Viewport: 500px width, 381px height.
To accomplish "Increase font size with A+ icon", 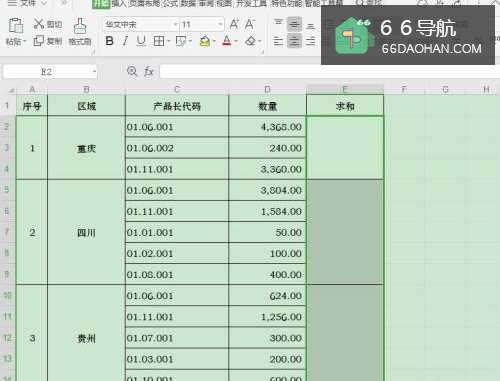I will (234, 24).
